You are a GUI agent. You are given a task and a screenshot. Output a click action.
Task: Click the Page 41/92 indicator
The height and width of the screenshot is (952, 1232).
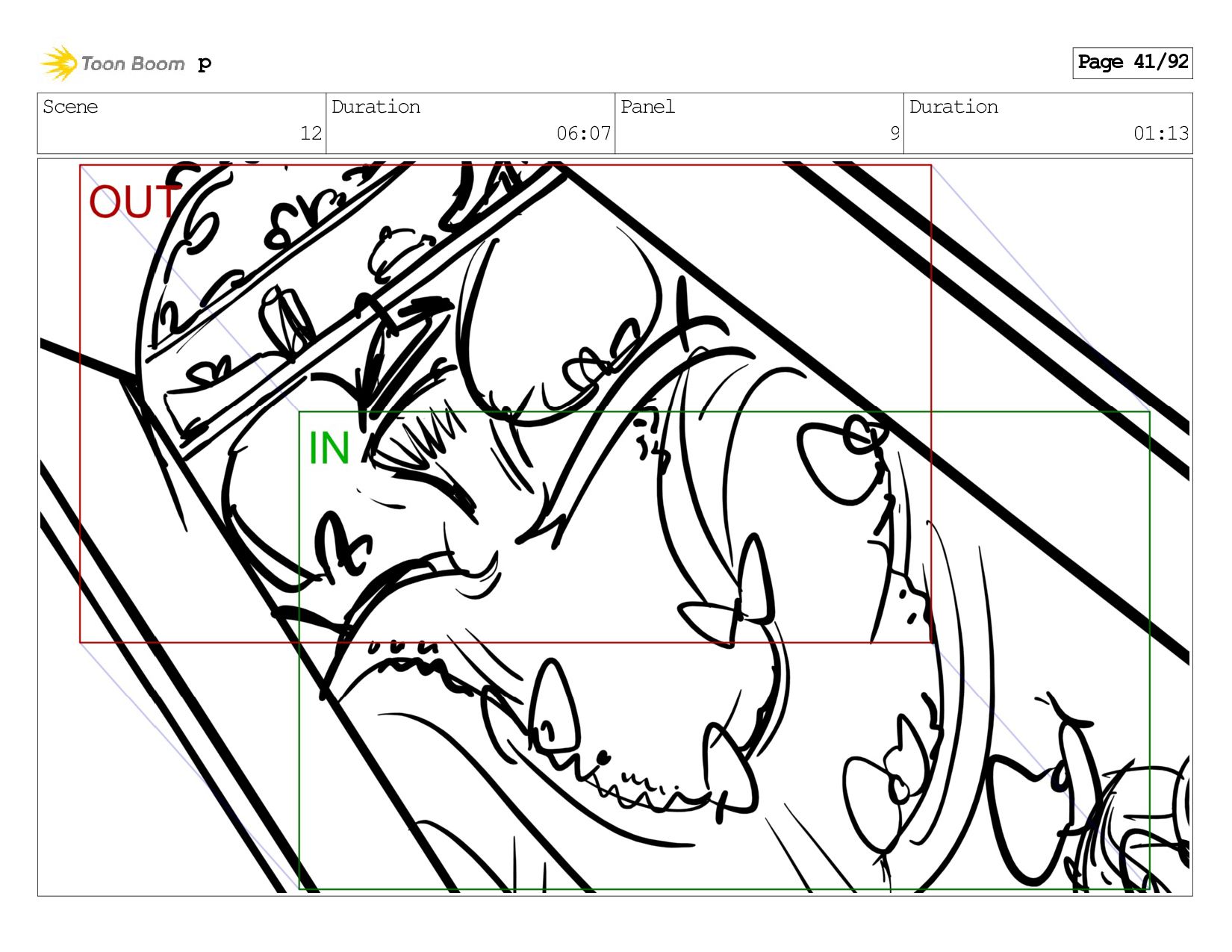(x=1132, y=63)
